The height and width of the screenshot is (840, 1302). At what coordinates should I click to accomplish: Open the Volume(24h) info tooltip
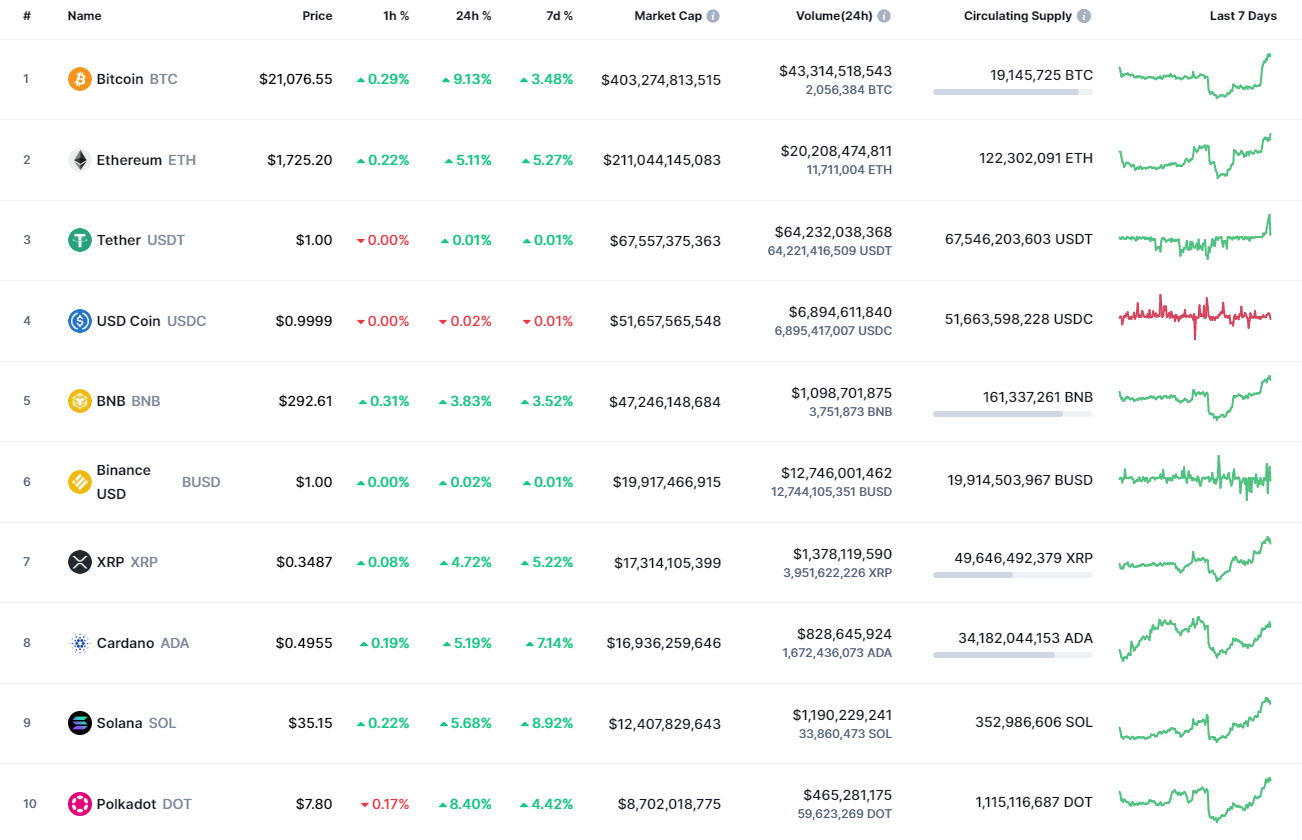point(884,15)
